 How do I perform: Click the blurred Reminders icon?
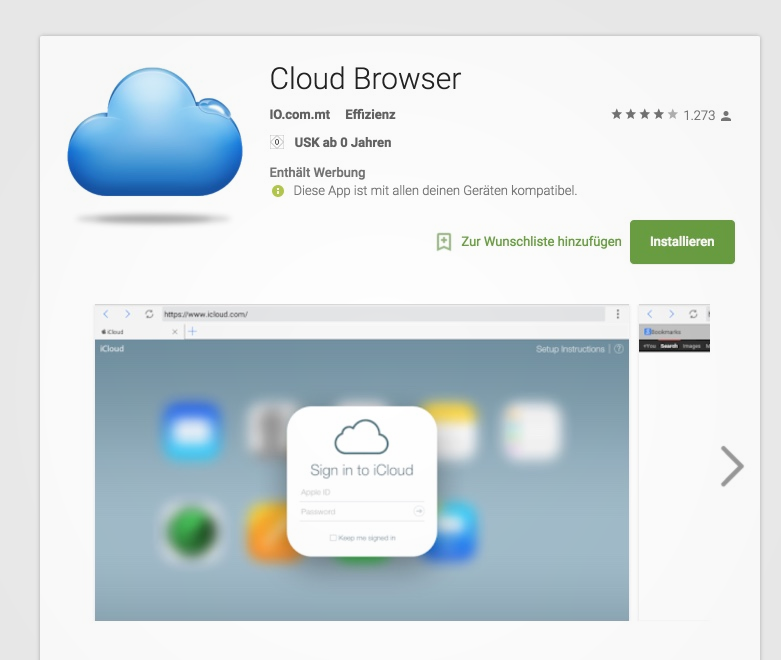pos(531,431)
